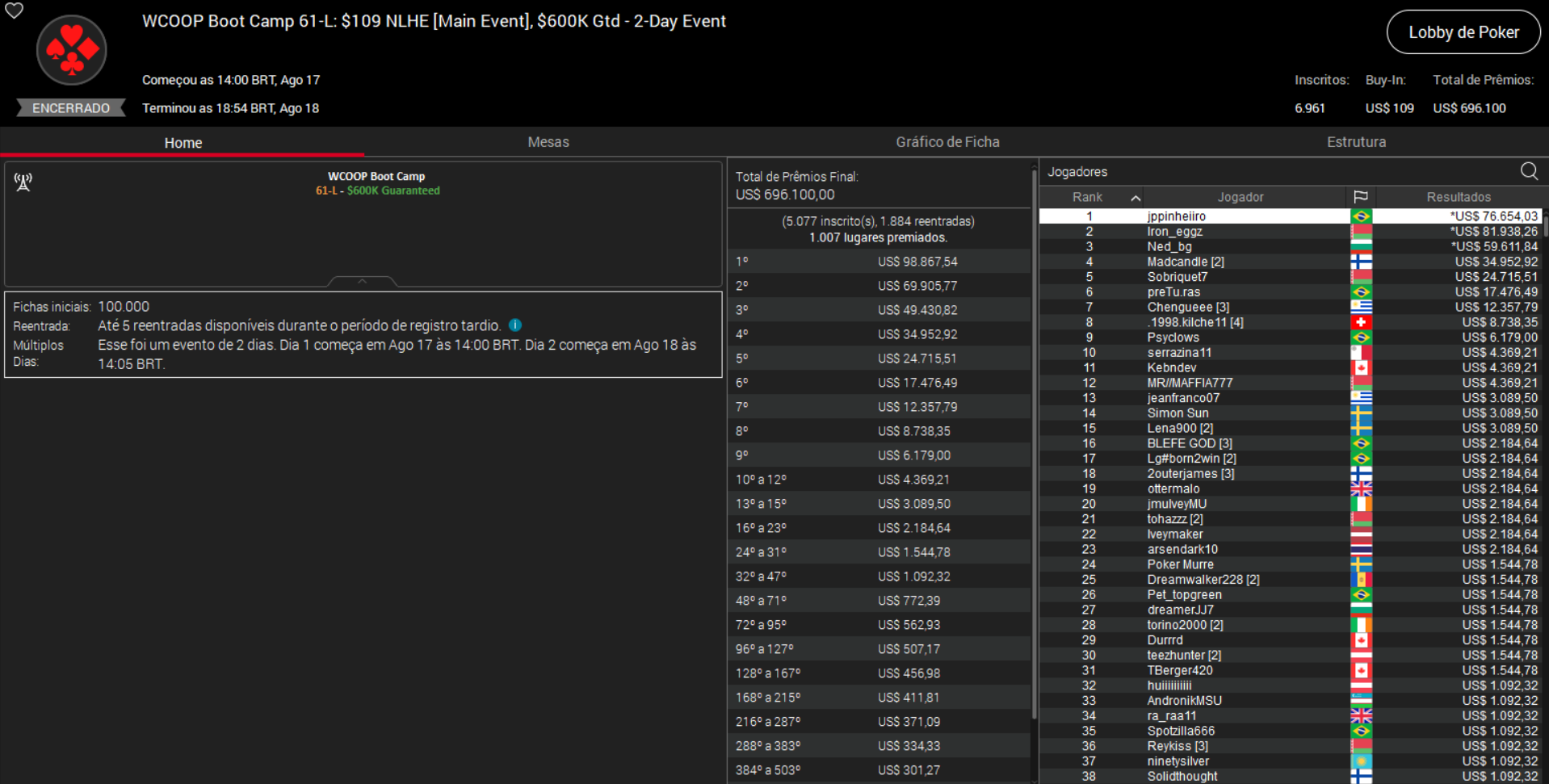Screen dimensions: 1549x784
Task: Select player row arsendark10
Action: 1290,550
